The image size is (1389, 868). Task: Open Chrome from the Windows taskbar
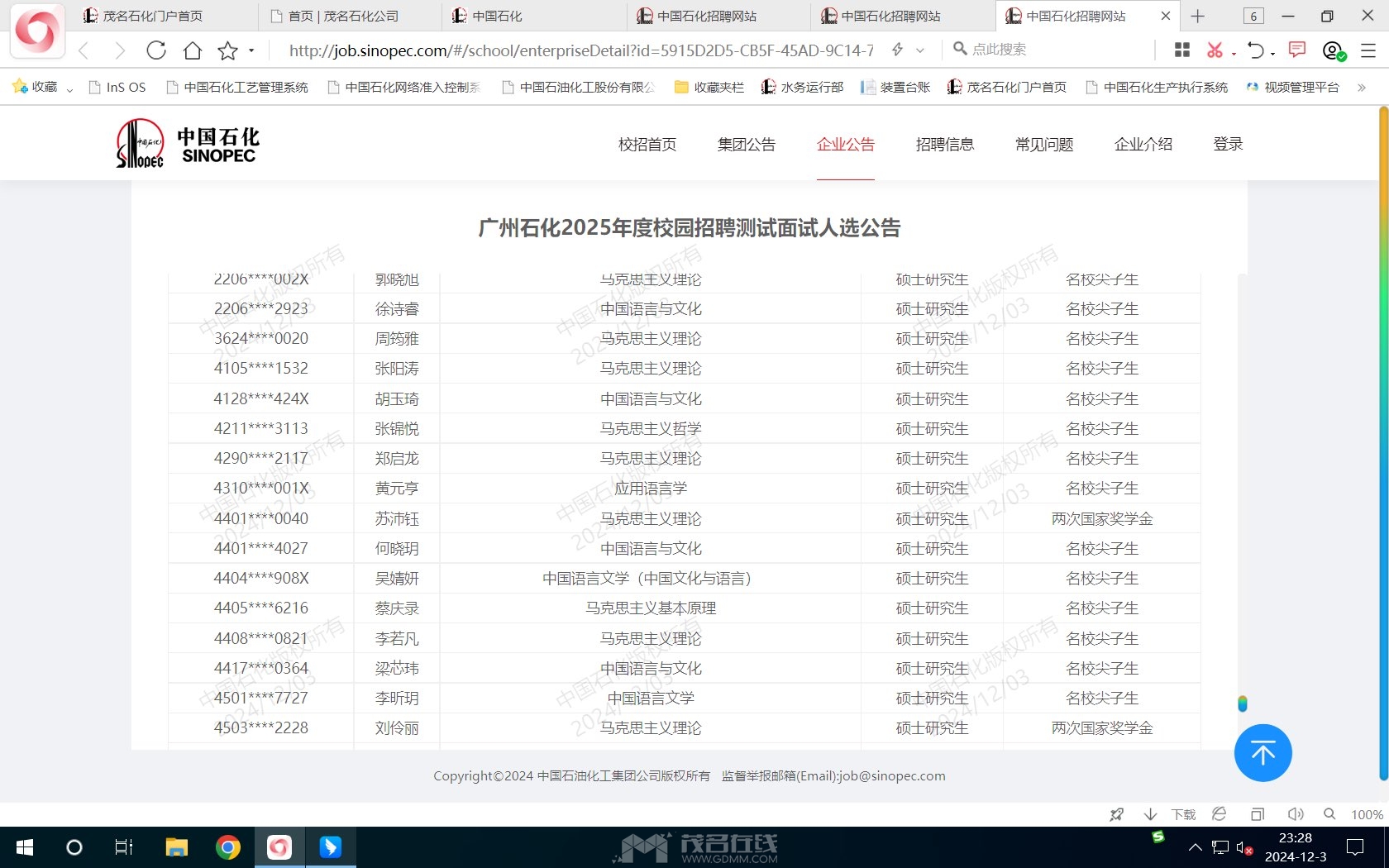point(227,847)
